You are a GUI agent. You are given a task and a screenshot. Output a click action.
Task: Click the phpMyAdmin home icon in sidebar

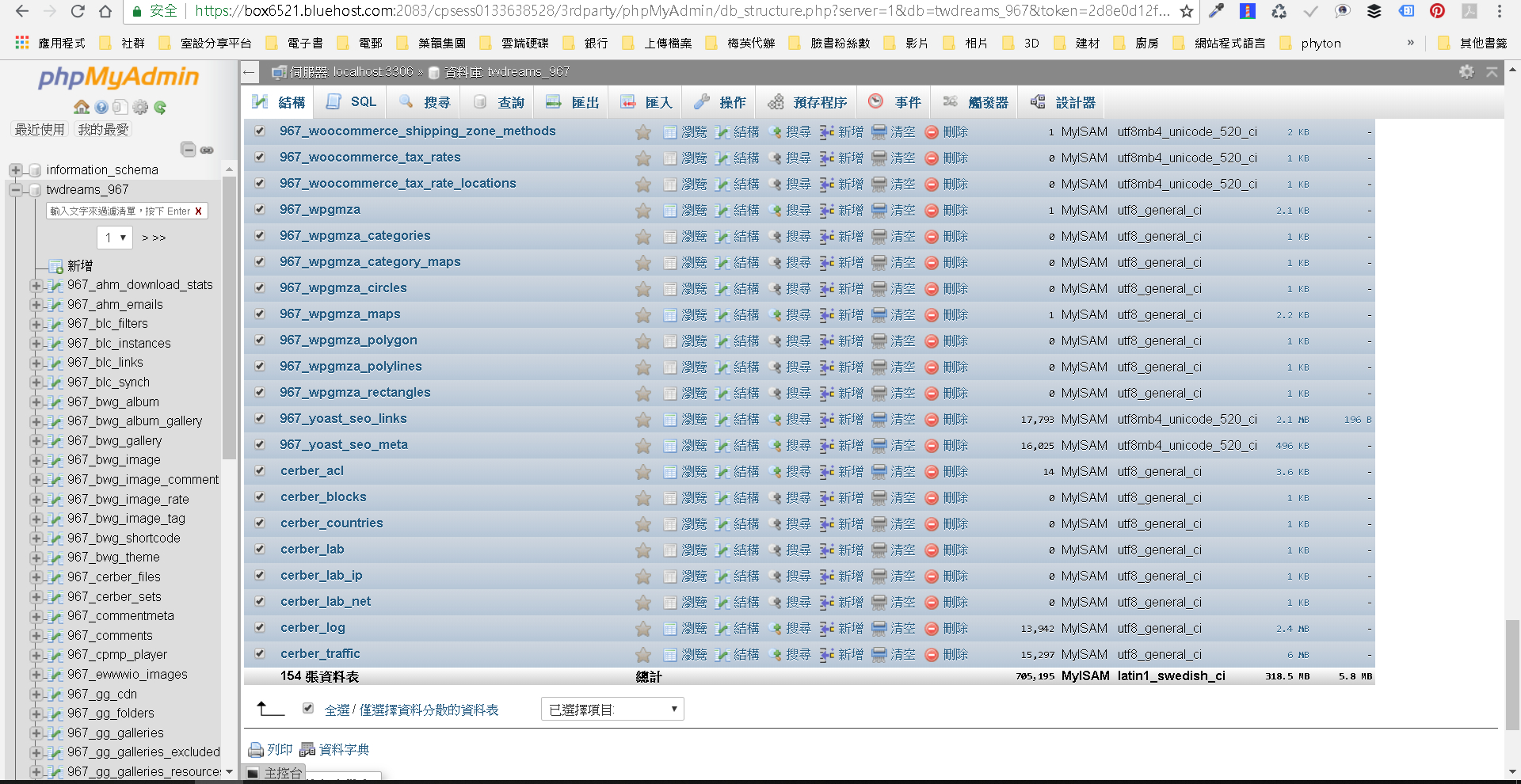(81, 107)
